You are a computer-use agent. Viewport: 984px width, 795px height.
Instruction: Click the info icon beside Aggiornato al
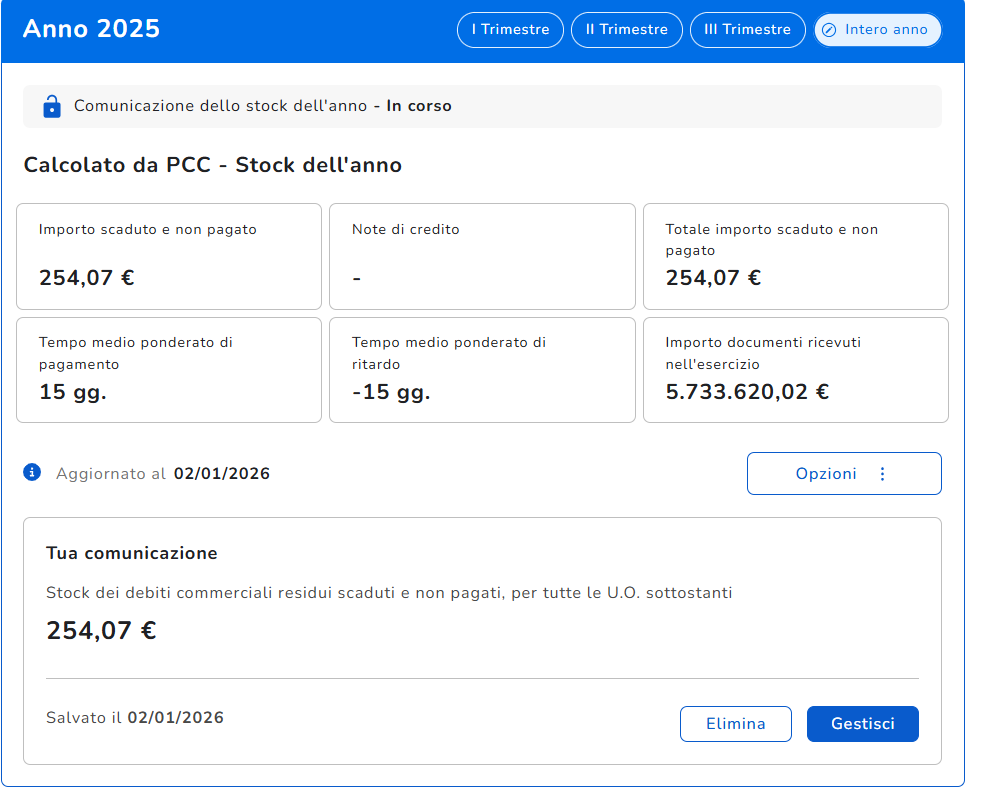(32, 472)
